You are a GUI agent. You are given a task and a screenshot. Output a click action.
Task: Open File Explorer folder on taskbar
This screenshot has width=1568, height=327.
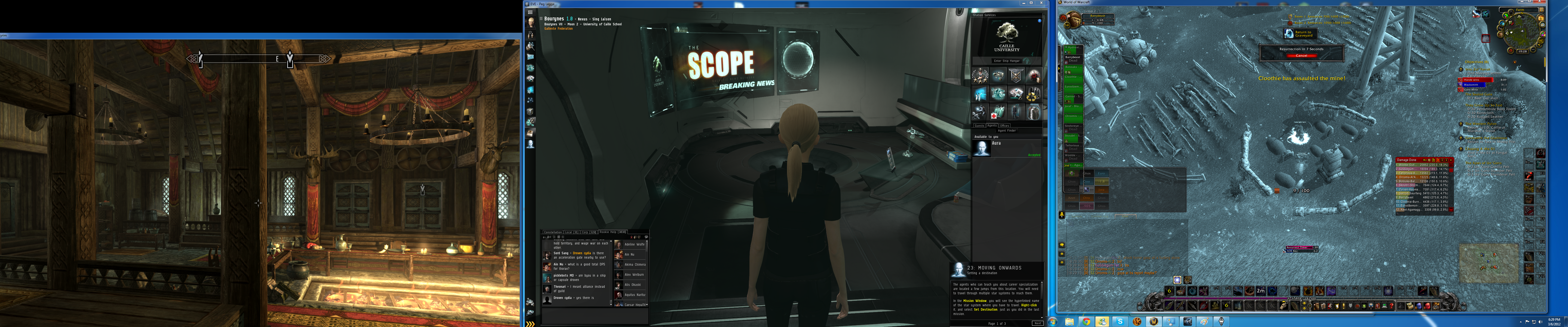[1070, 322]
